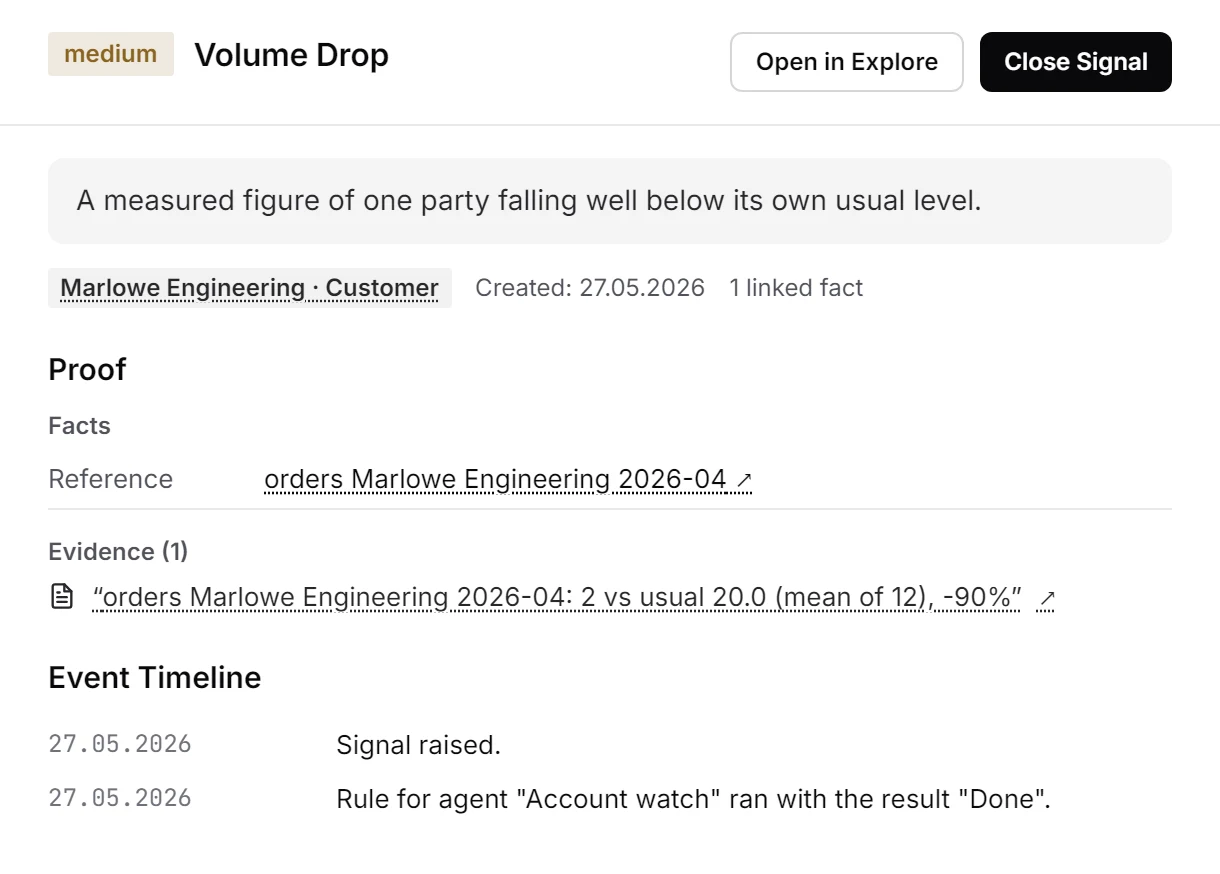The image size is (1220, 874).
Task: Select the medium severity badge
Action: (111, 54)
